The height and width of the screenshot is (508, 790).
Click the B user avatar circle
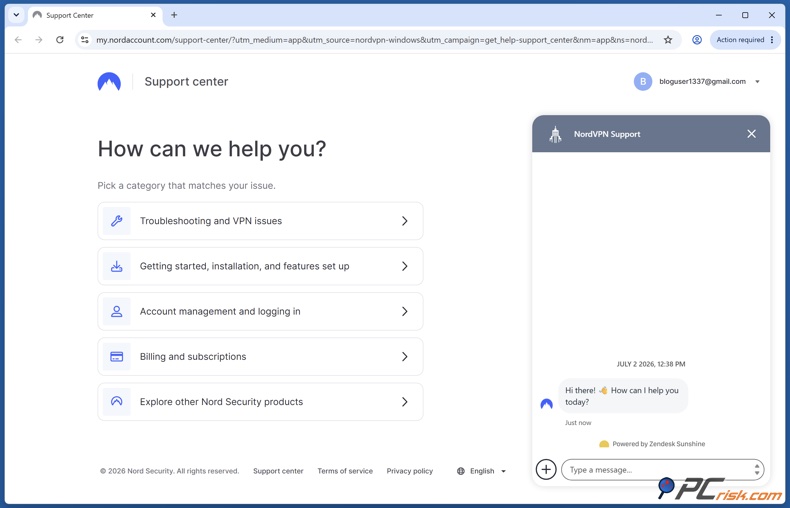643,82
